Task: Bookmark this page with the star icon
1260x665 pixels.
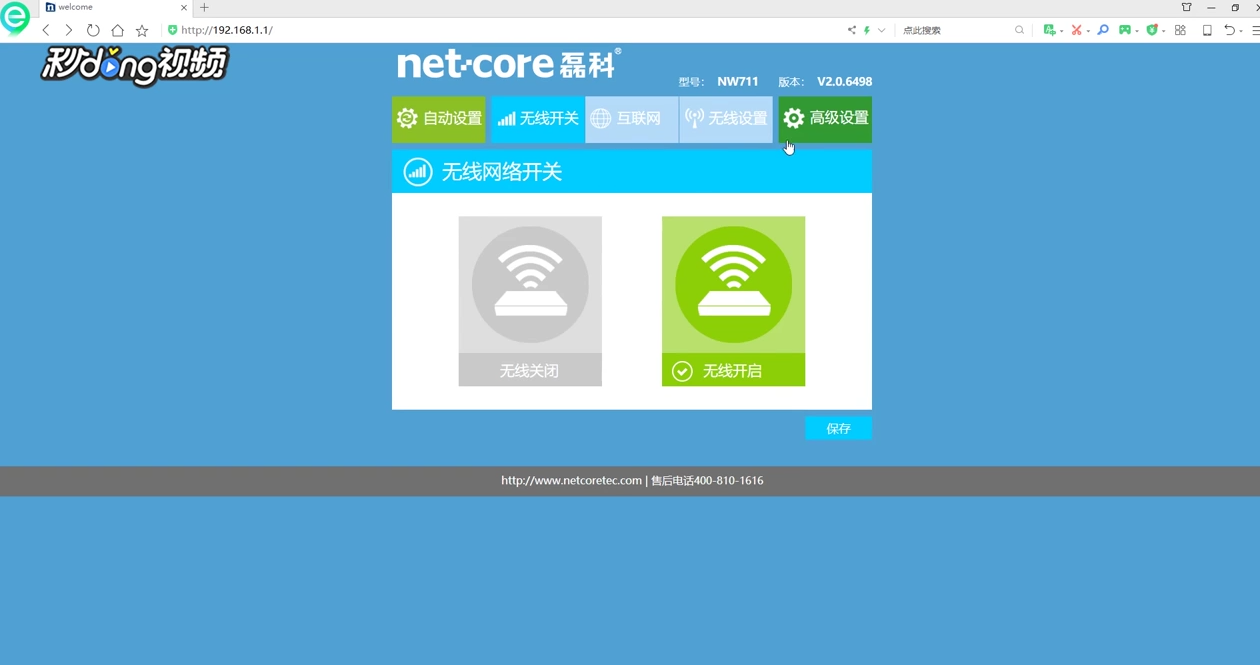Action: [x=142, y=30]
